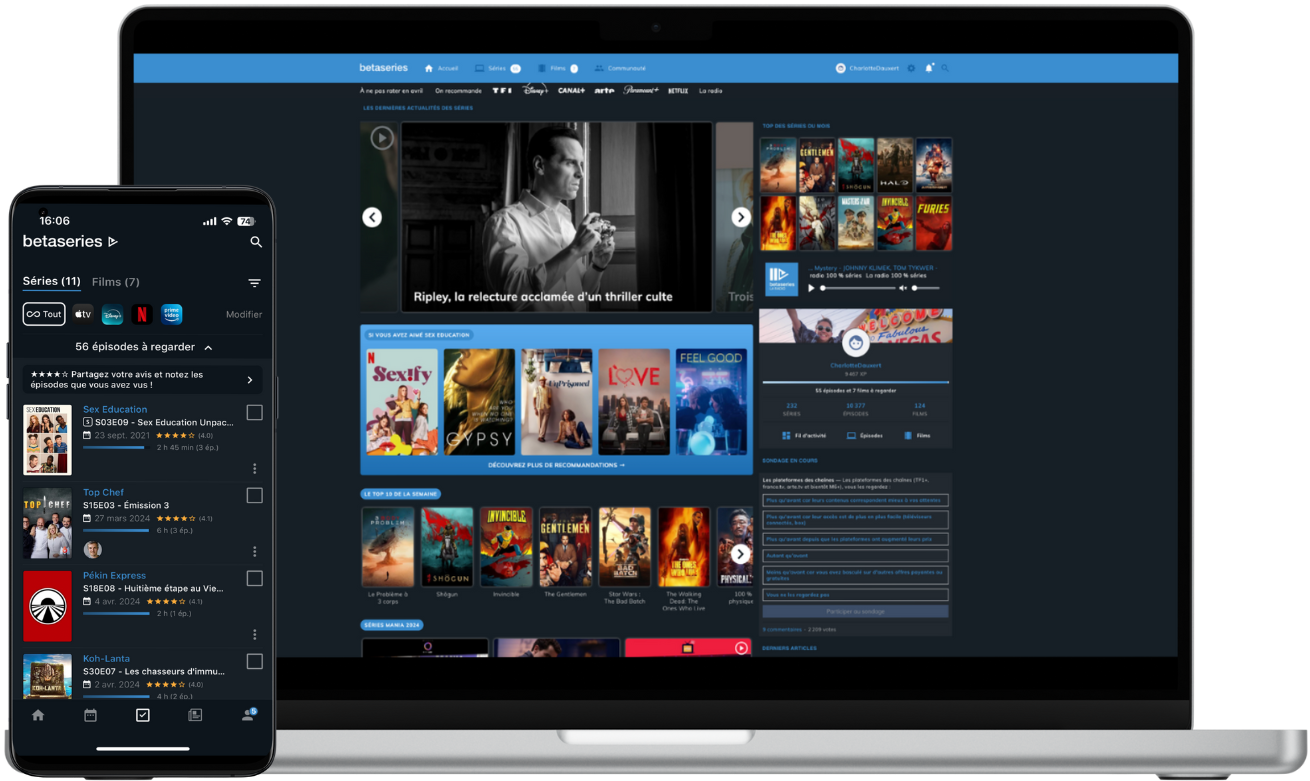The height and width of the screenshot is (781, 1310).
Task: Select the Netflix platform filter icon
Action: point(142,314)
